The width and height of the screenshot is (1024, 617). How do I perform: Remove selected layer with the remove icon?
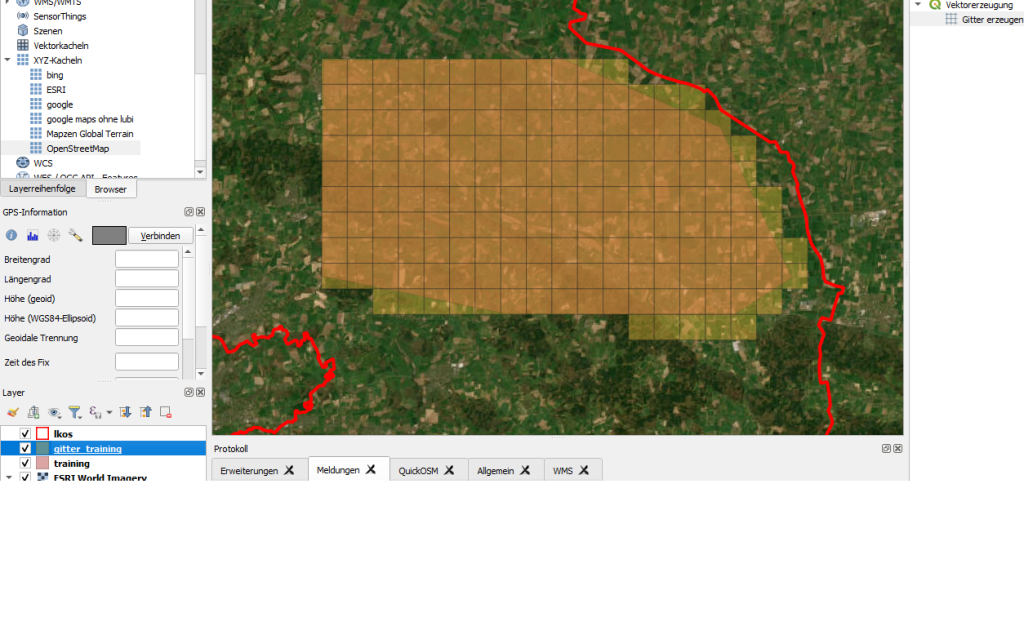[166, 411]
